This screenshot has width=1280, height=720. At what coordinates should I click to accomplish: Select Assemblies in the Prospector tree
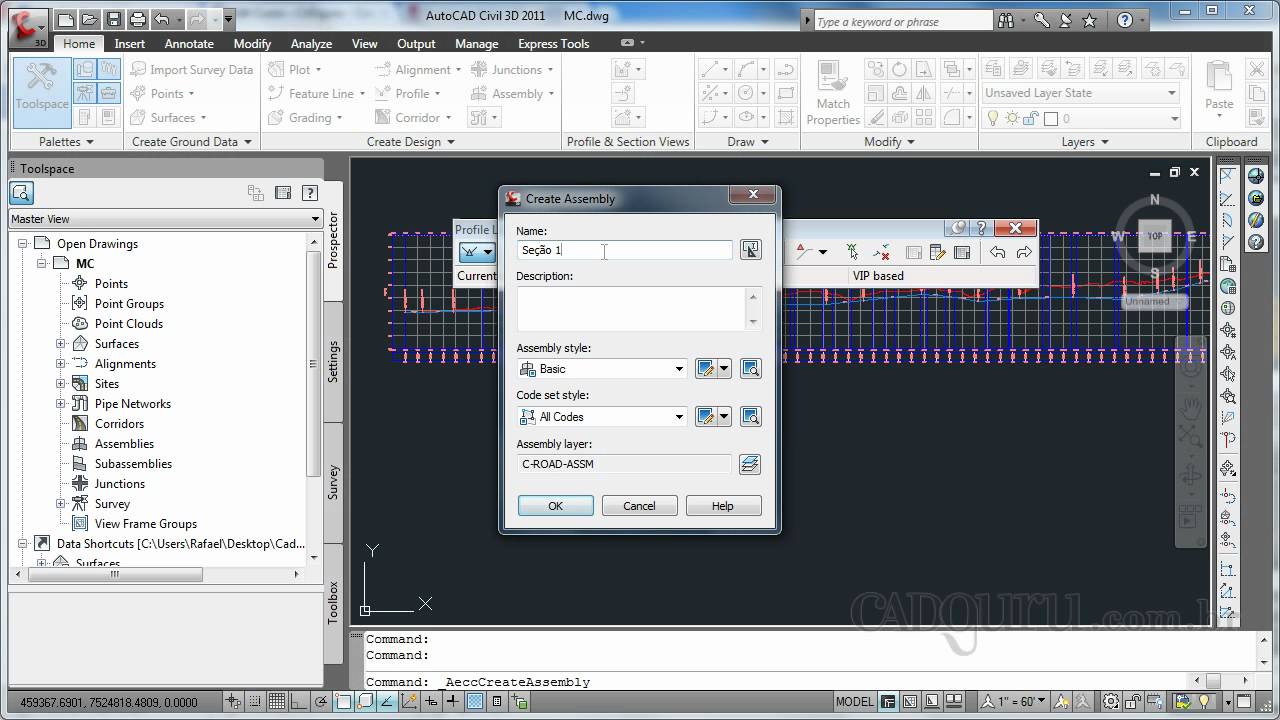click(x=124, y=444)
